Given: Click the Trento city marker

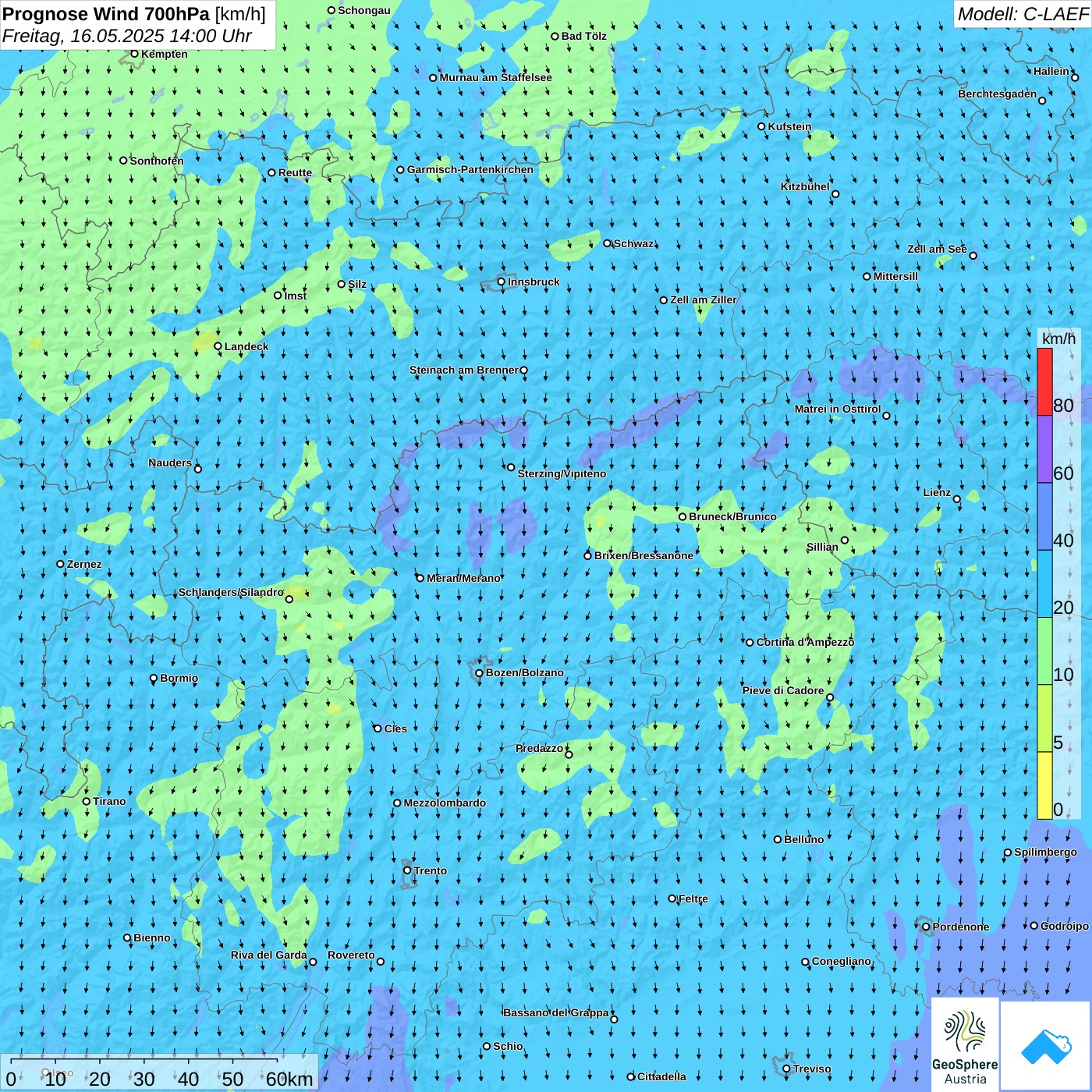Looking at the screenshot, I should (407, 870).
